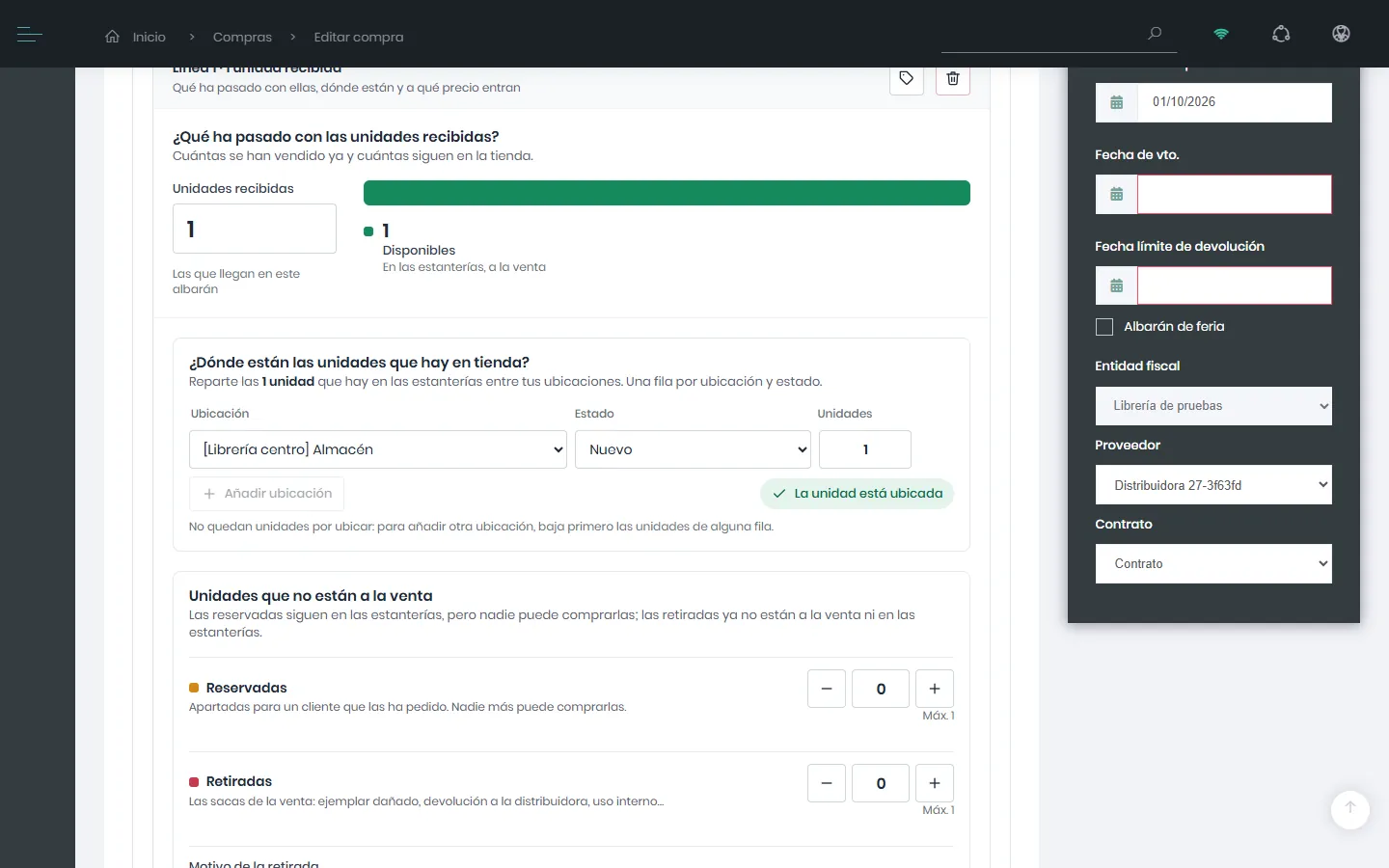Decrease Retiradas units with minus button
1389x868 pixels.
(x=827, y=783)
